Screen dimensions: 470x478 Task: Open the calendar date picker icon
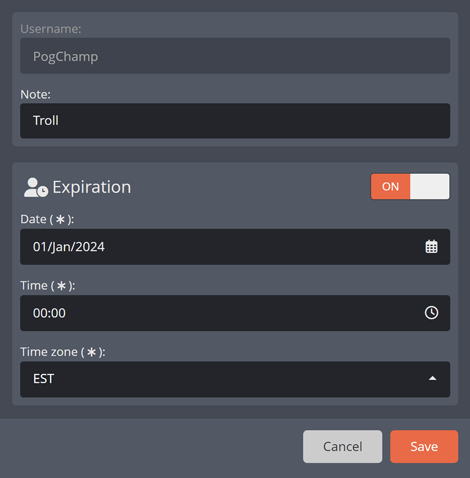point(431,247)
